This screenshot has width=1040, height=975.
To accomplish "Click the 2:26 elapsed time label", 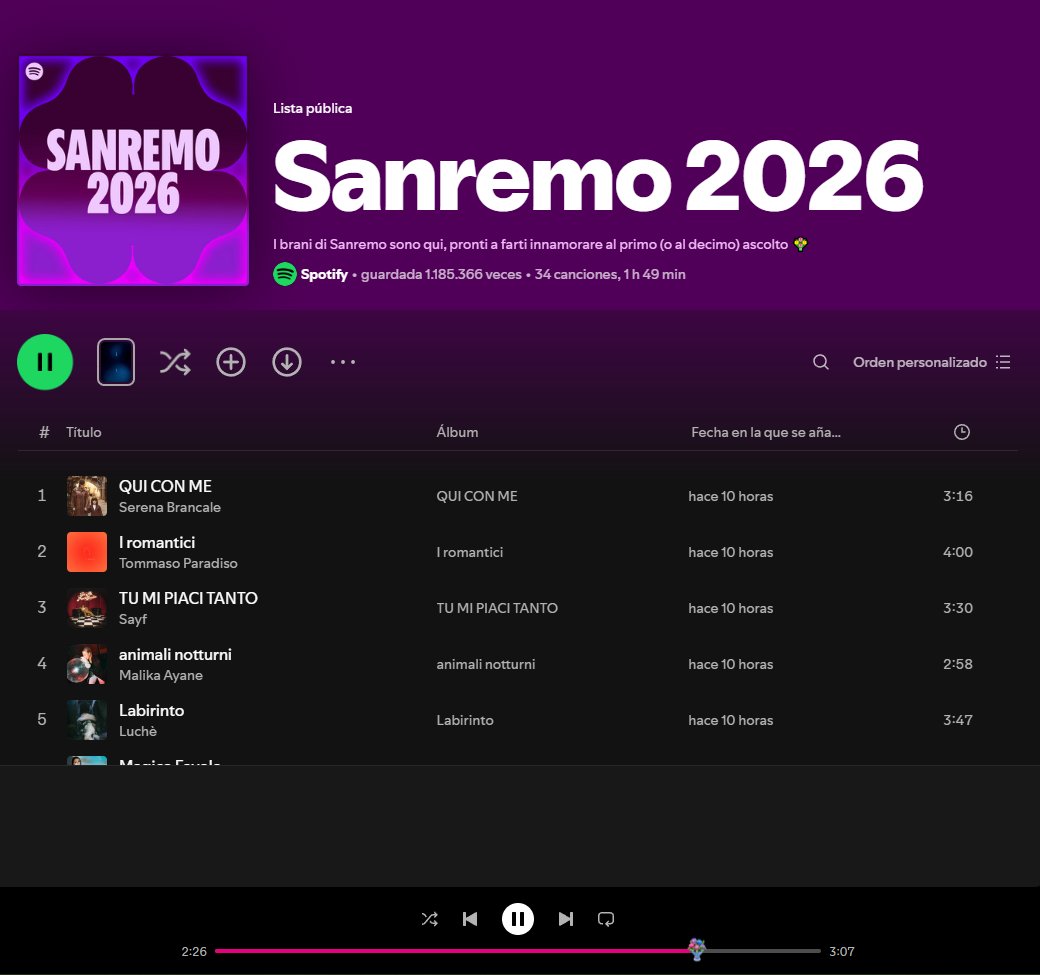I will pyautogui.click(x=194, y=952).
